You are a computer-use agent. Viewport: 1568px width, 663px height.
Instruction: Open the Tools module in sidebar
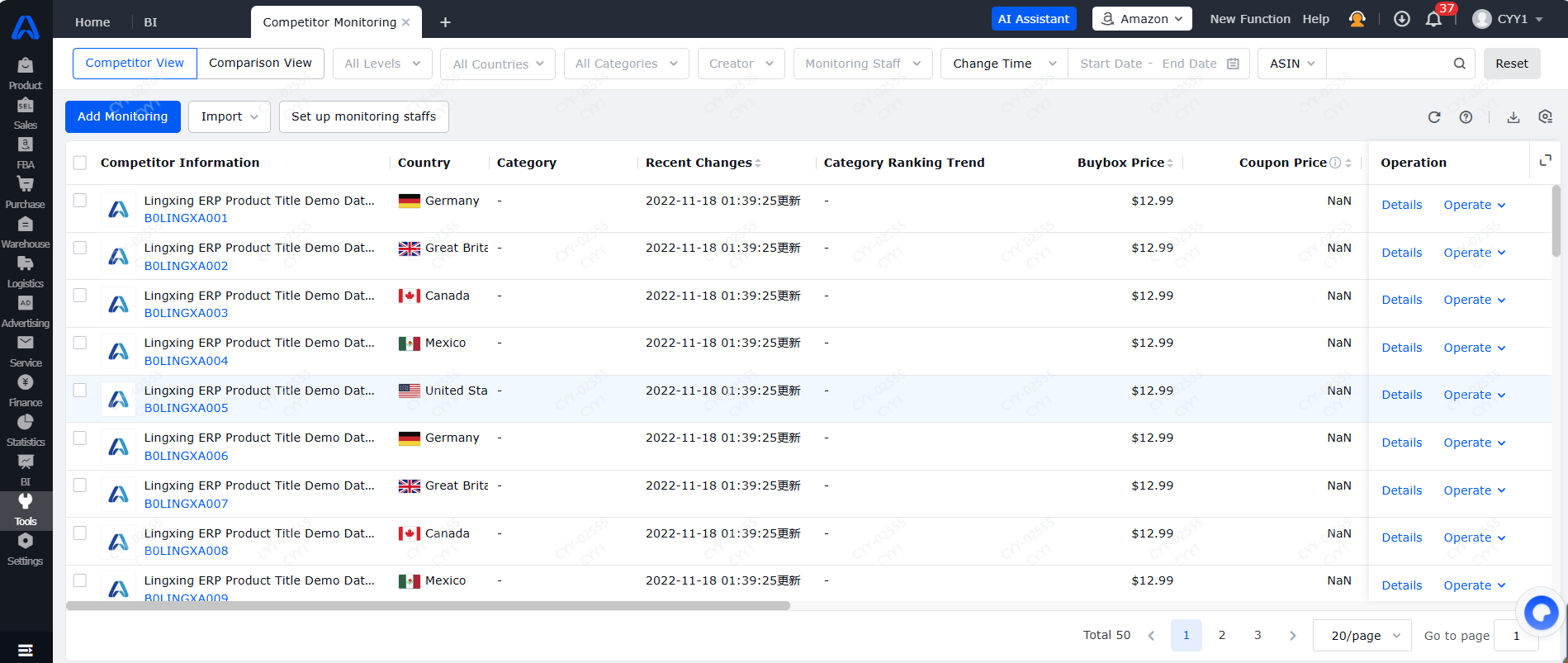point(26,510)
